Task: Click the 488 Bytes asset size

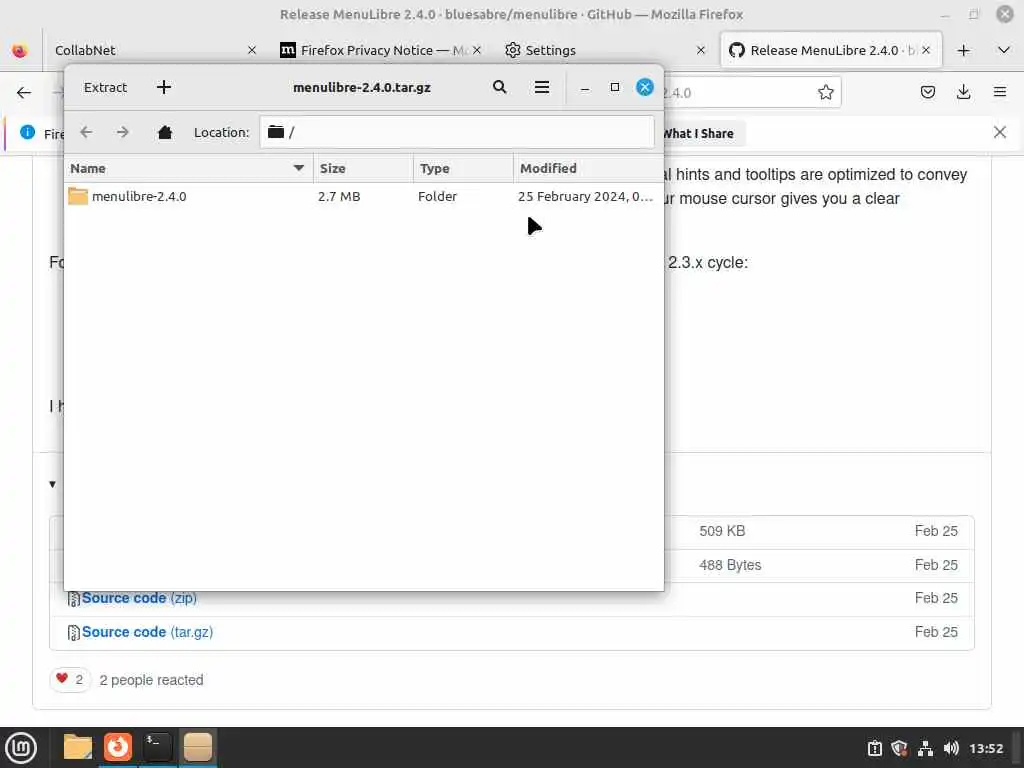Action: [730, 565]
